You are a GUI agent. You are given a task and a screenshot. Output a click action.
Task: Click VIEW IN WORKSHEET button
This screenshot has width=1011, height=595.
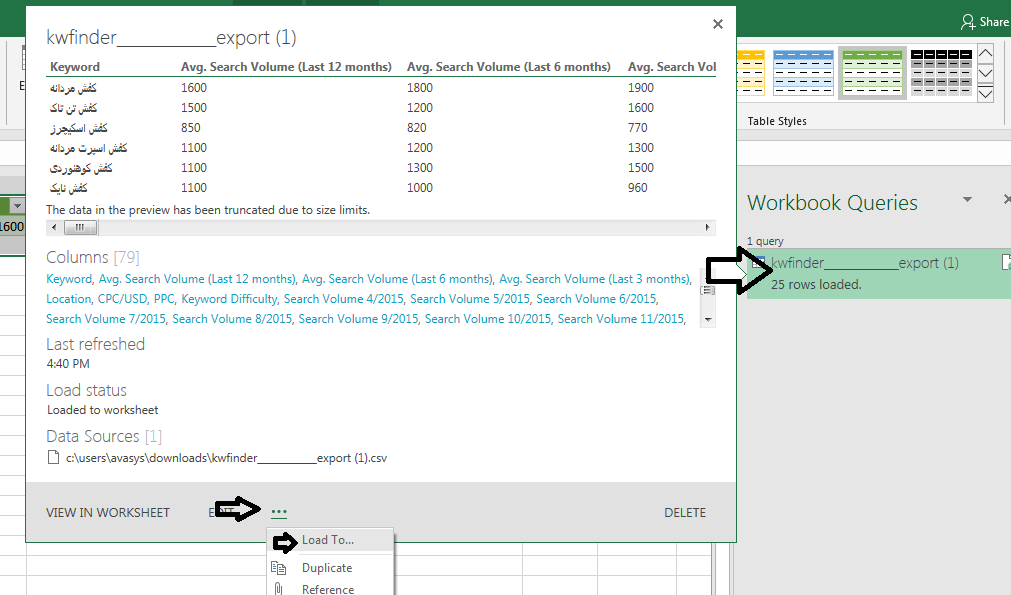[x=108, y=512]
